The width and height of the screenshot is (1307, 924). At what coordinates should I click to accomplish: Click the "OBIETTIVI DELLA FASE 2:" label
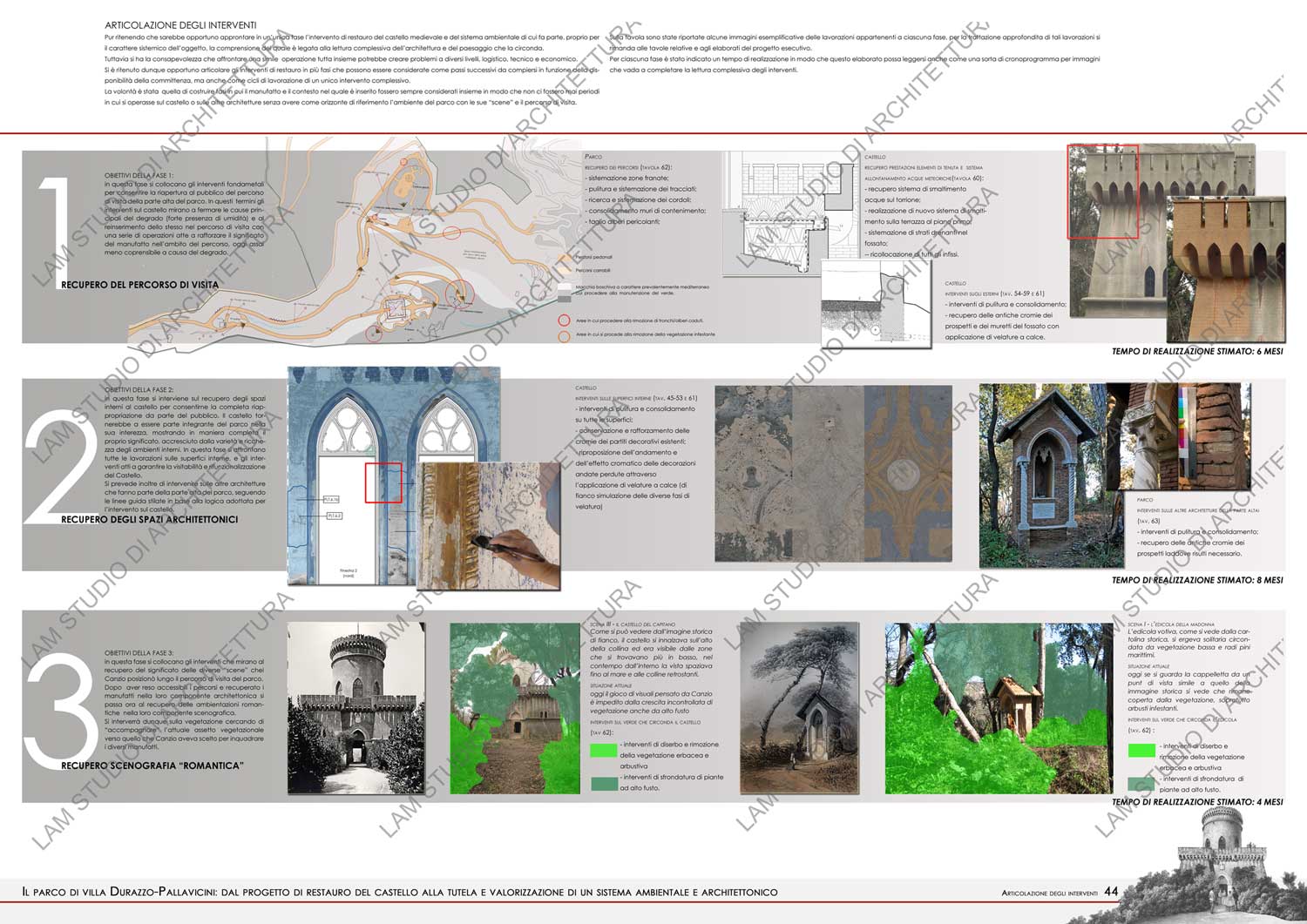(x=139, y=390)
